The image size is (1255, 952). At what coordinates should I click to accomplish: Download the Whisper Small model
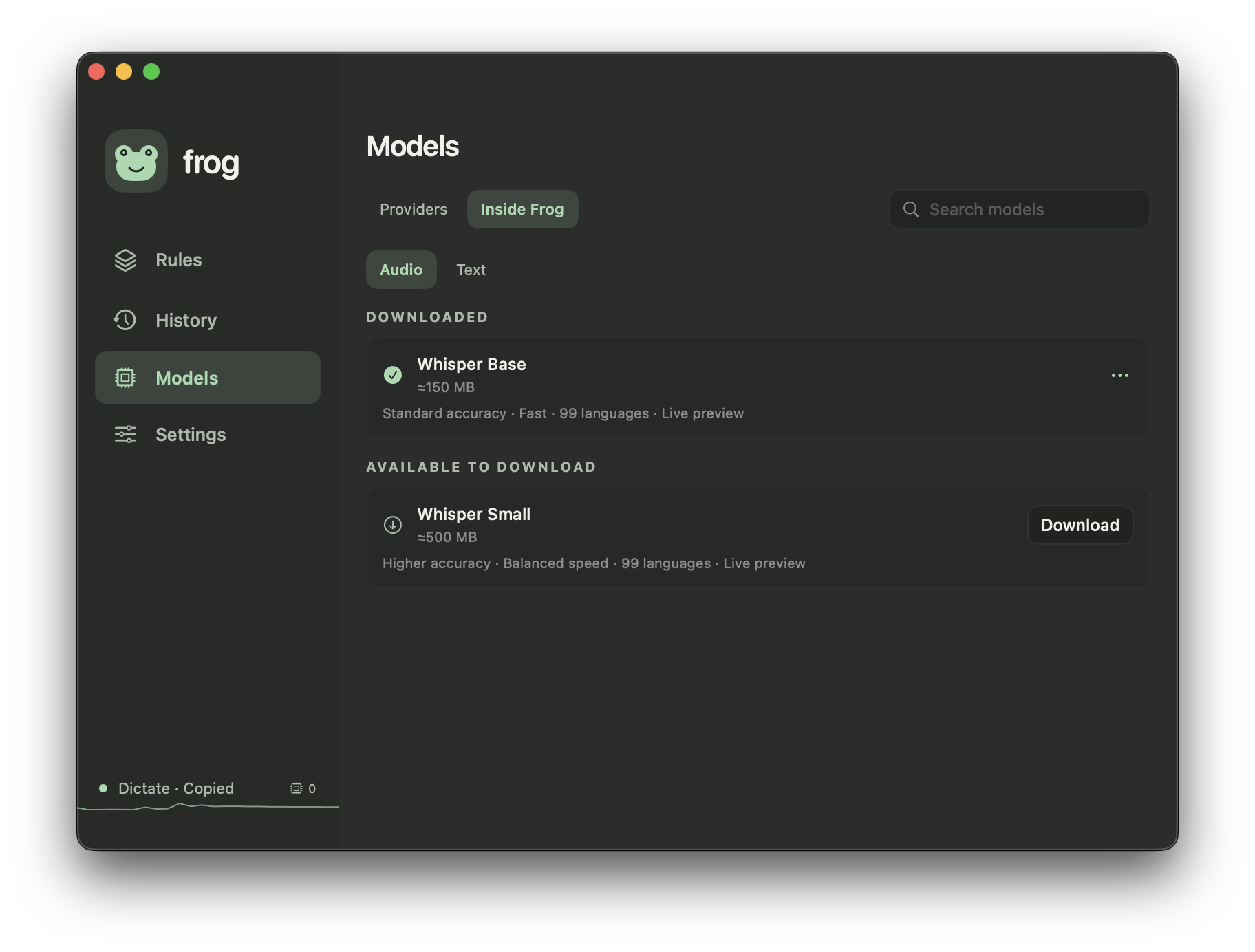click(x=1080, y=525)
